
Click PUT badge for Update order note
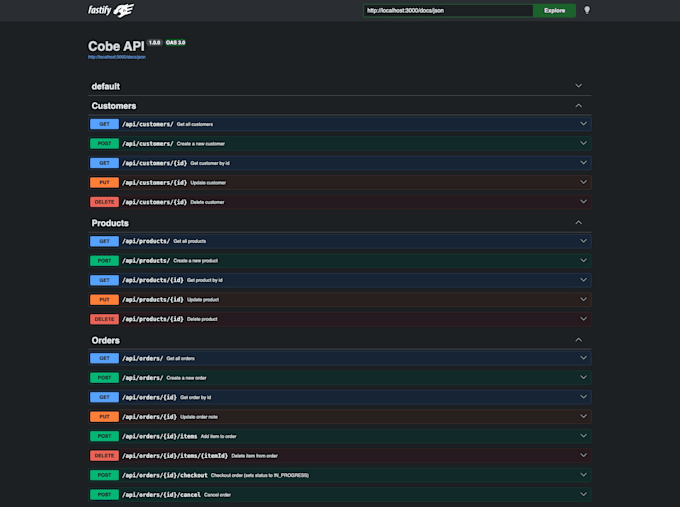point(104,417)
